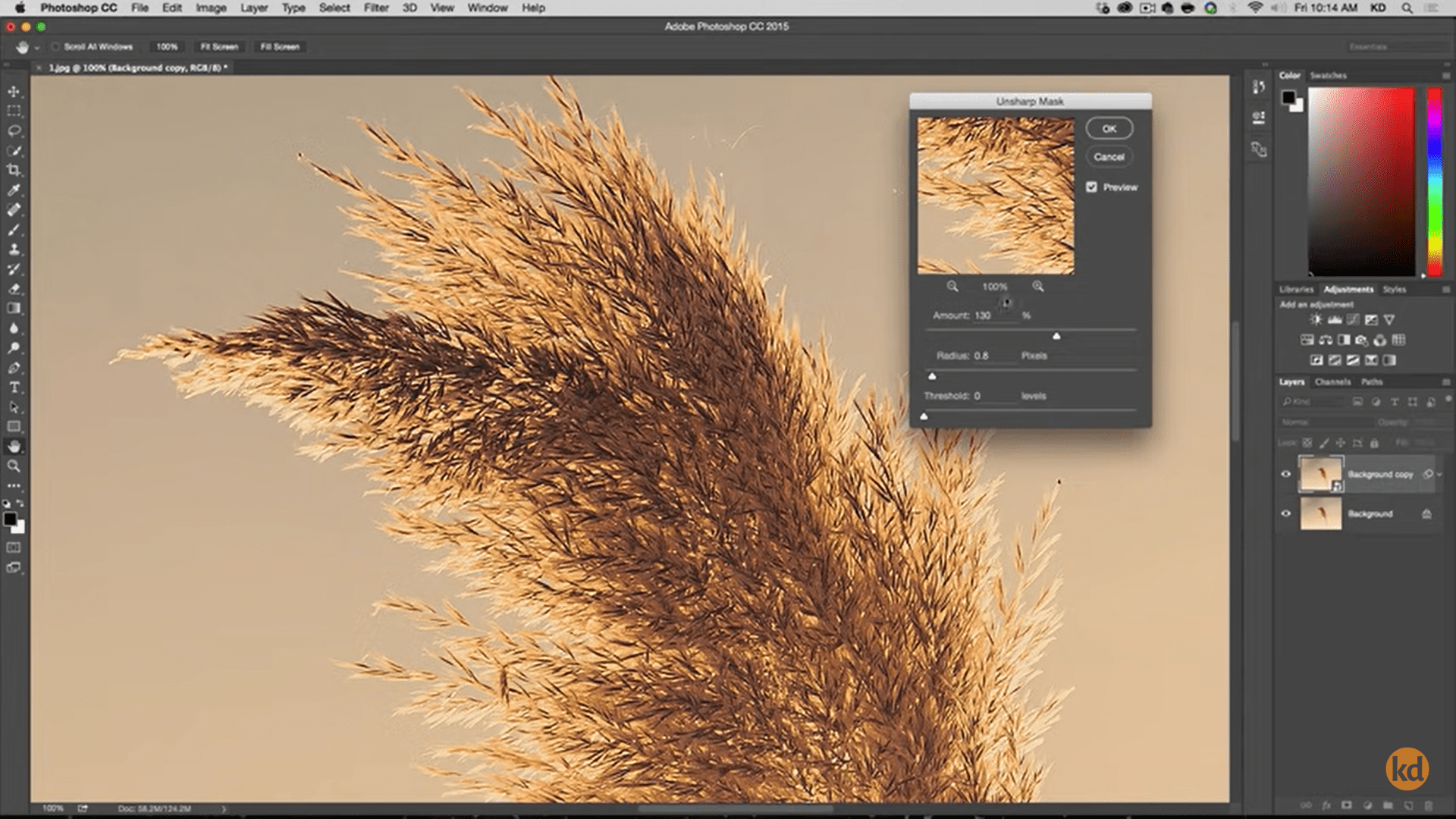Select the Horizontal Type tool

pos(14,388)
